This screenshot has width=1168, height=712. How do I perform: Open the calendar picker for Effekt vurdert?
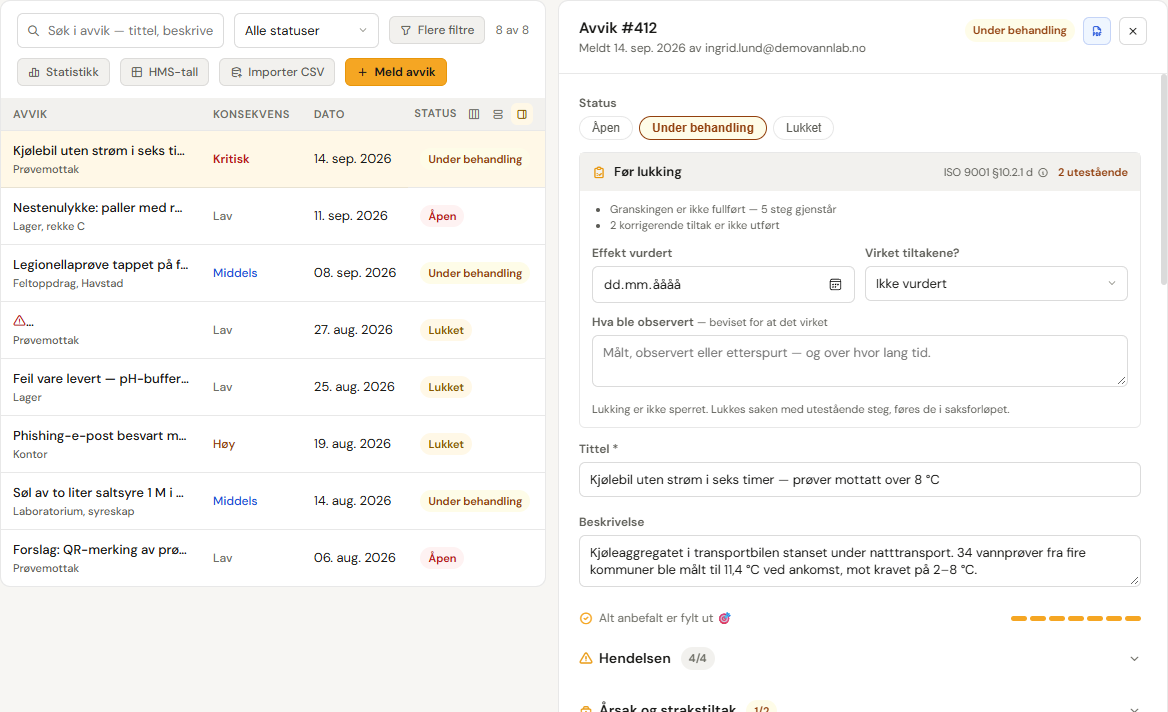835,285
